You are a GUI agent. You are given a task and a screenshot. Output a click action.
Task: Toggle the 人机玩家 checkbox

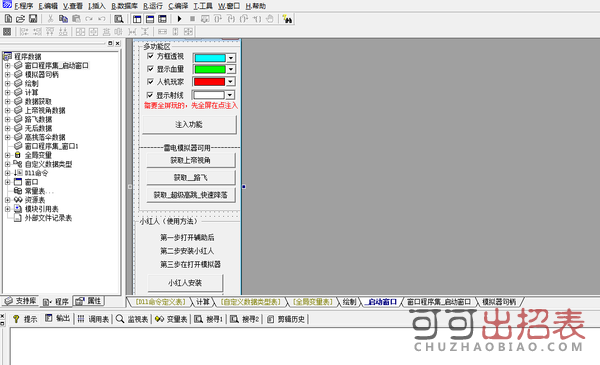150,81
